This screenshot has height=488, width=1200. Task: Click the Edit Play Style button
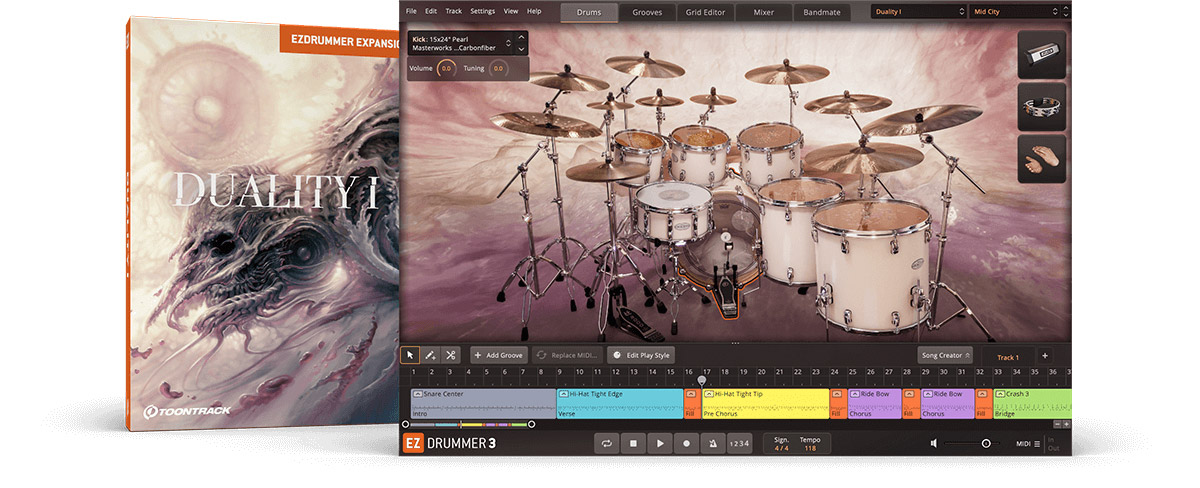click(x=641, y=355)
